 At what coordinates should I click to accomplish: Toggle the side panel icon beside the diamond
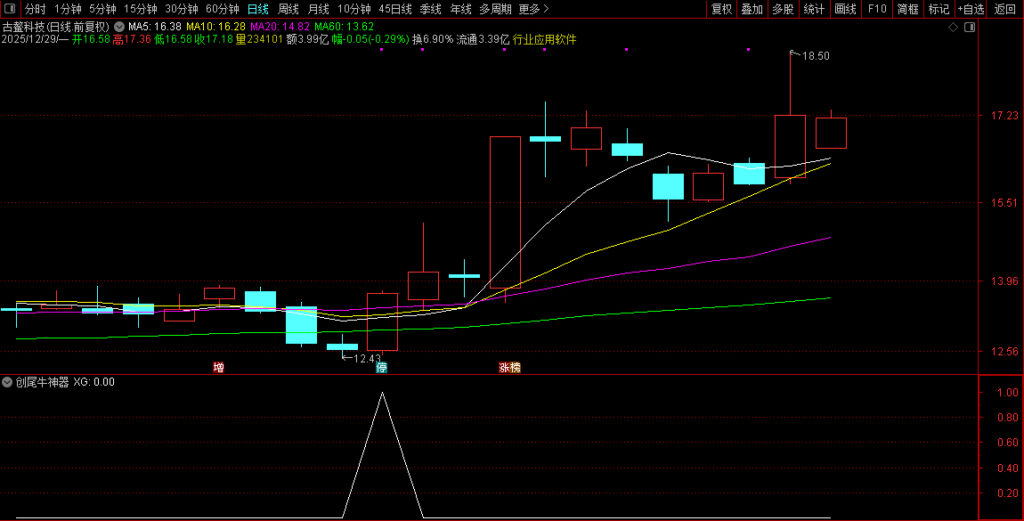coord(967,28)
